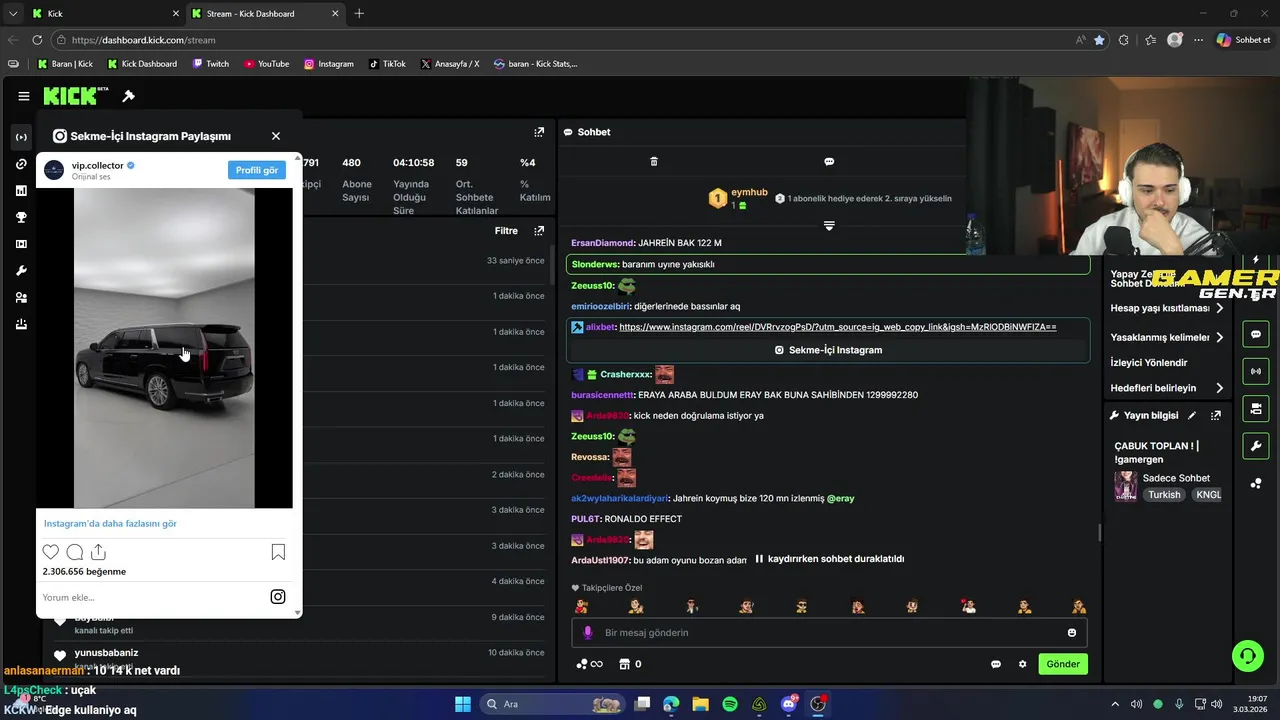
Task: Click the purple microphone icon in message box
Action: [x=588, y=633]
